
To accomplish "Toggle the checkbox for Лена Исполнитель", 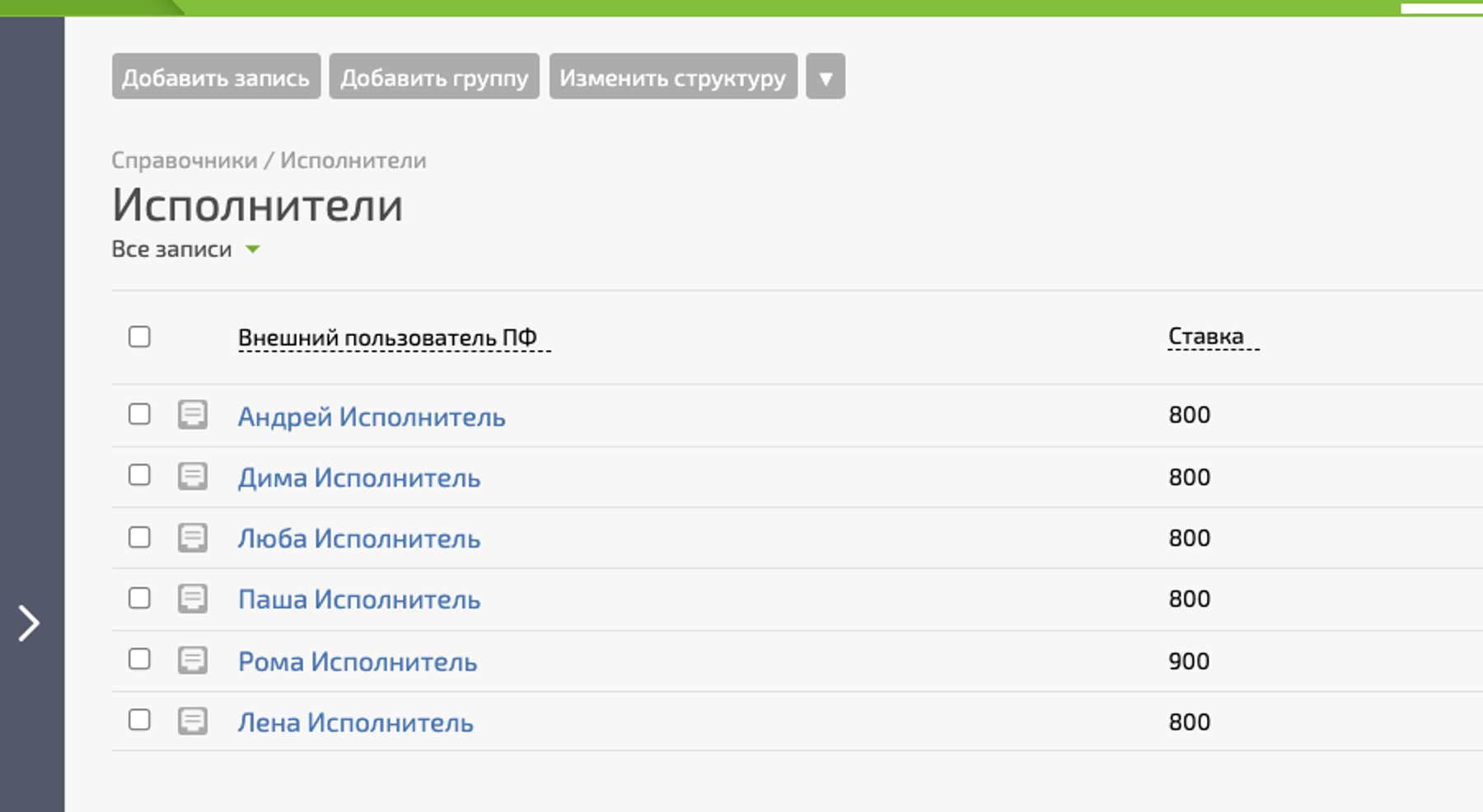I will (x=139, y=720).
